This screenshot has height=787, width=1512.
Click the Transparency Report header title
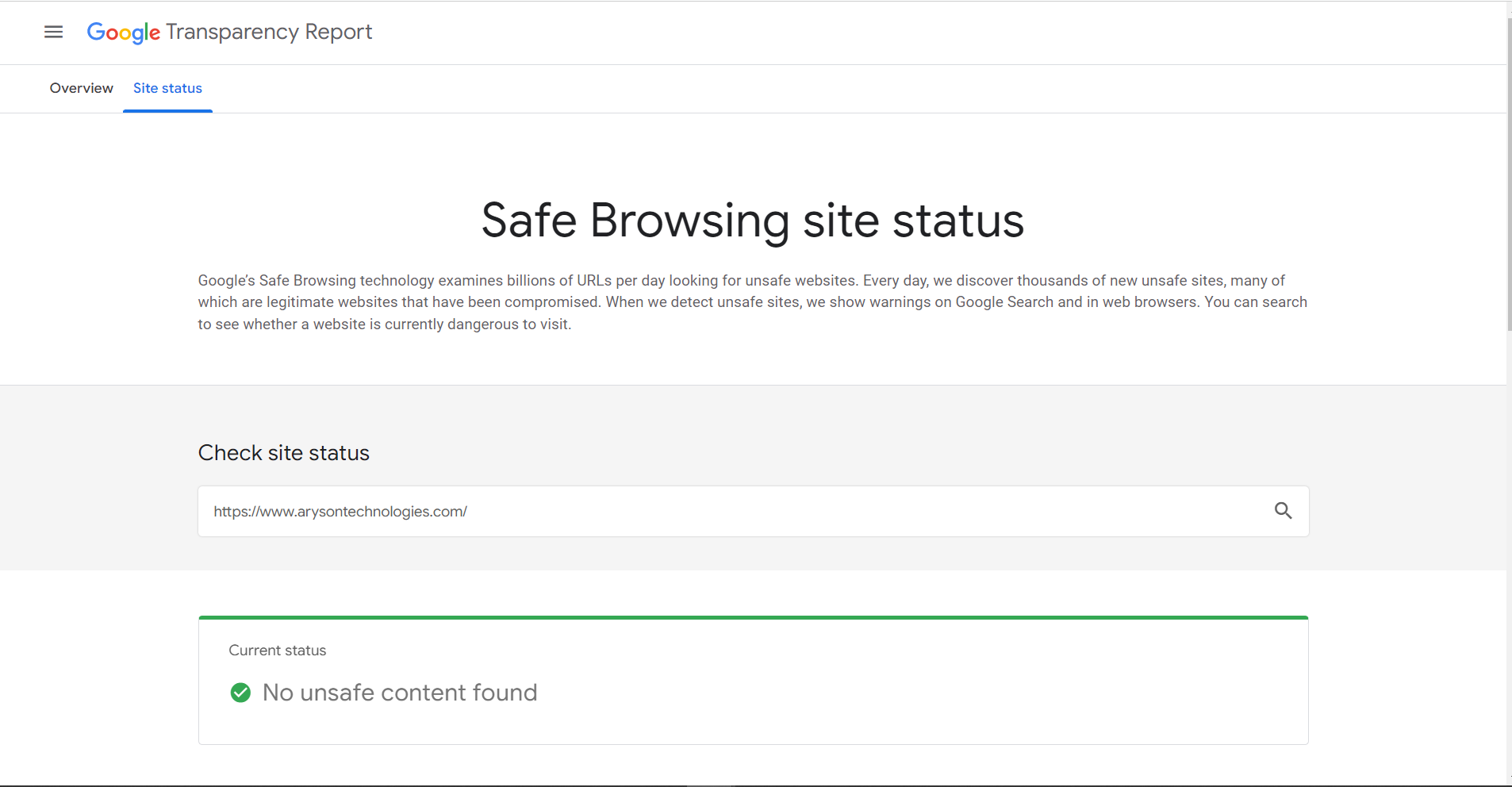pos(269,32)
